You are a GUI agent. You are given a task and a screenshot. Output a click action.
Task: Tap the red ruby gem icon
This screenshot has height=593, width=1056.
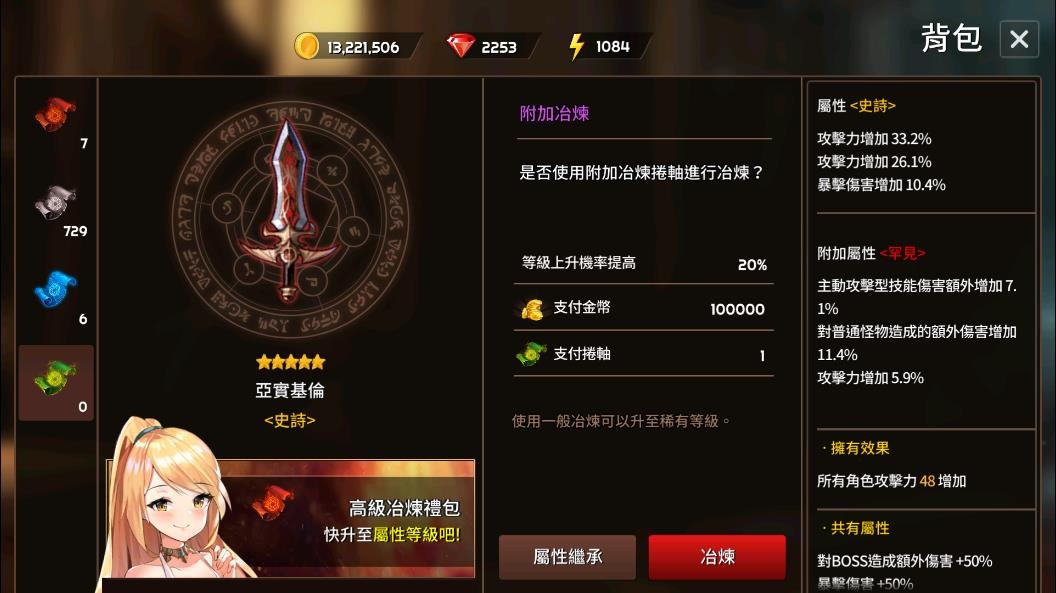pos(461,46)
